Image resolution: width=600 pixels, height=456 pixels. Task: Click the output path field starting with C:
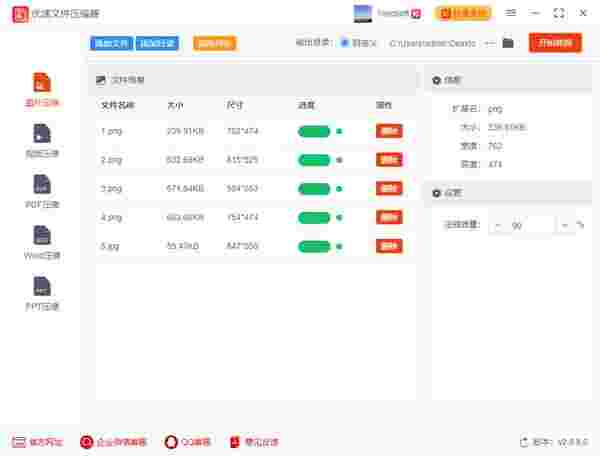(x=432, y=43)
